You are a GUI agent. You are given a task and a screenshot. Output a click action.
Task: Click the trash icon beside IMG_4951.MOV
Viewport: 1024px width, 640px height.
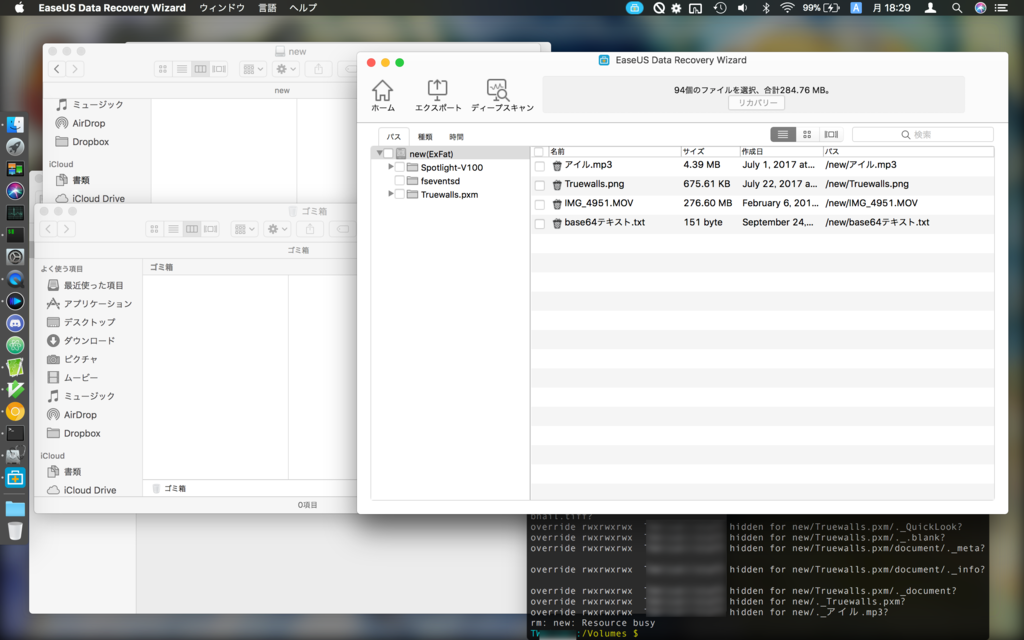tap(557, 204)
